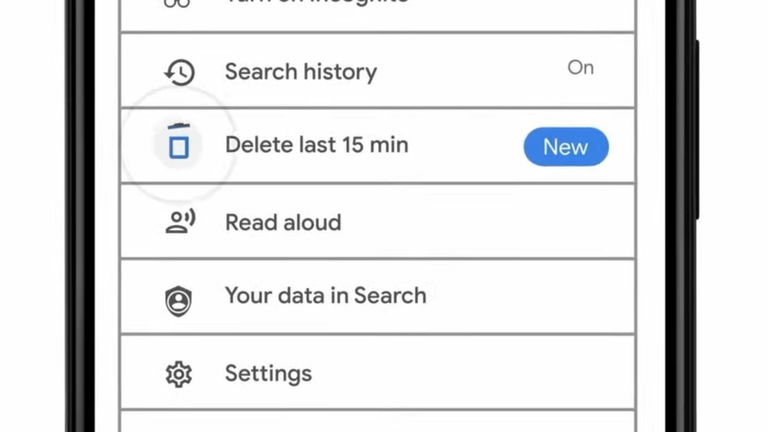
Task: Choose the Read aloud option
Action: pyautogui.click(x=378, y=222)
